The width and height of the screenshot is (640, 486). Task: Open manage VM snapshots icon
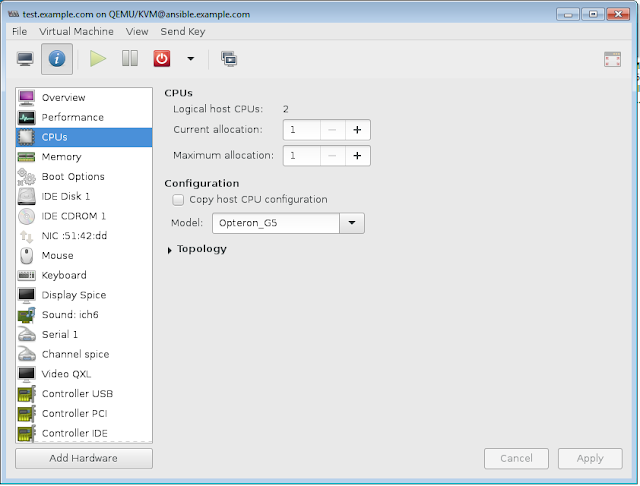click(229, 59)
